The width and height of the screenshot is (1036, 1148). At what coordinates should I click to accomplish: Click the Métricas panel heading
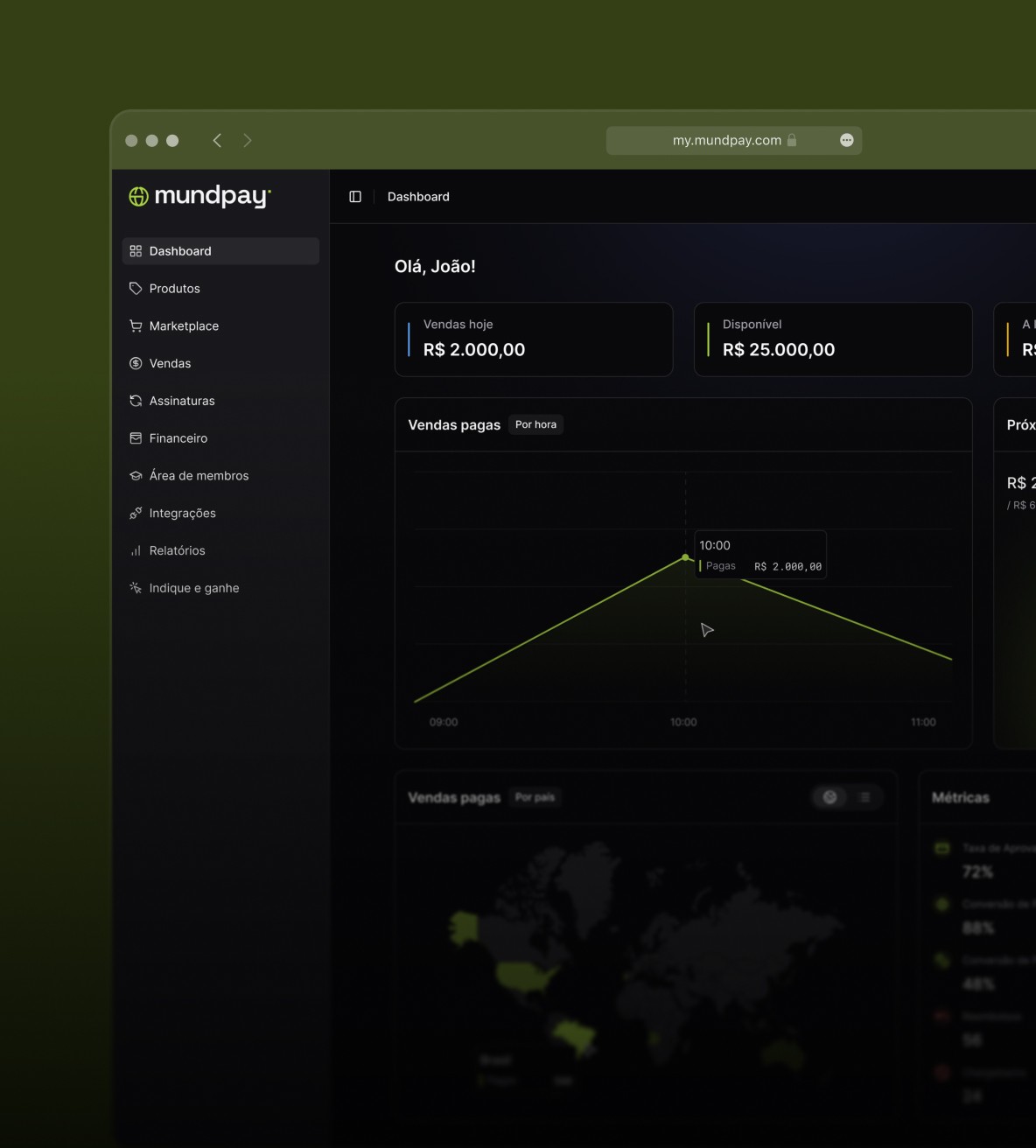(961, 797)
